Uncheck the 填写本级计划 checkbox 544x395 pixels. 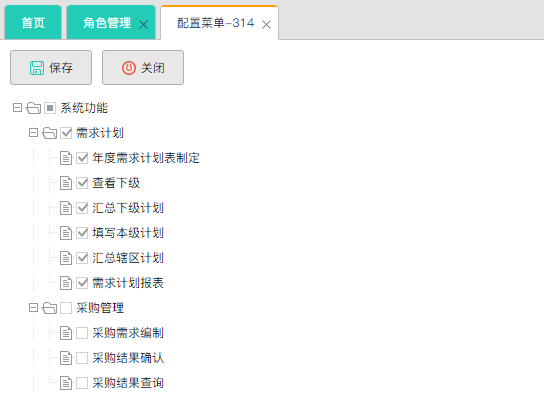(x=82, y=233)
